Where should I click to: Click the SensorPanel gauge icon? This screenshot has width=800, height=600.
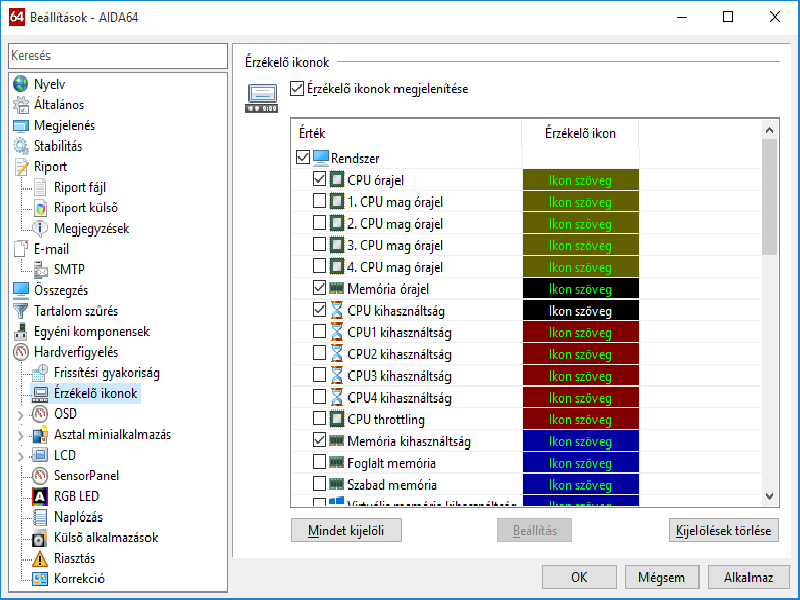click(40, 476)
